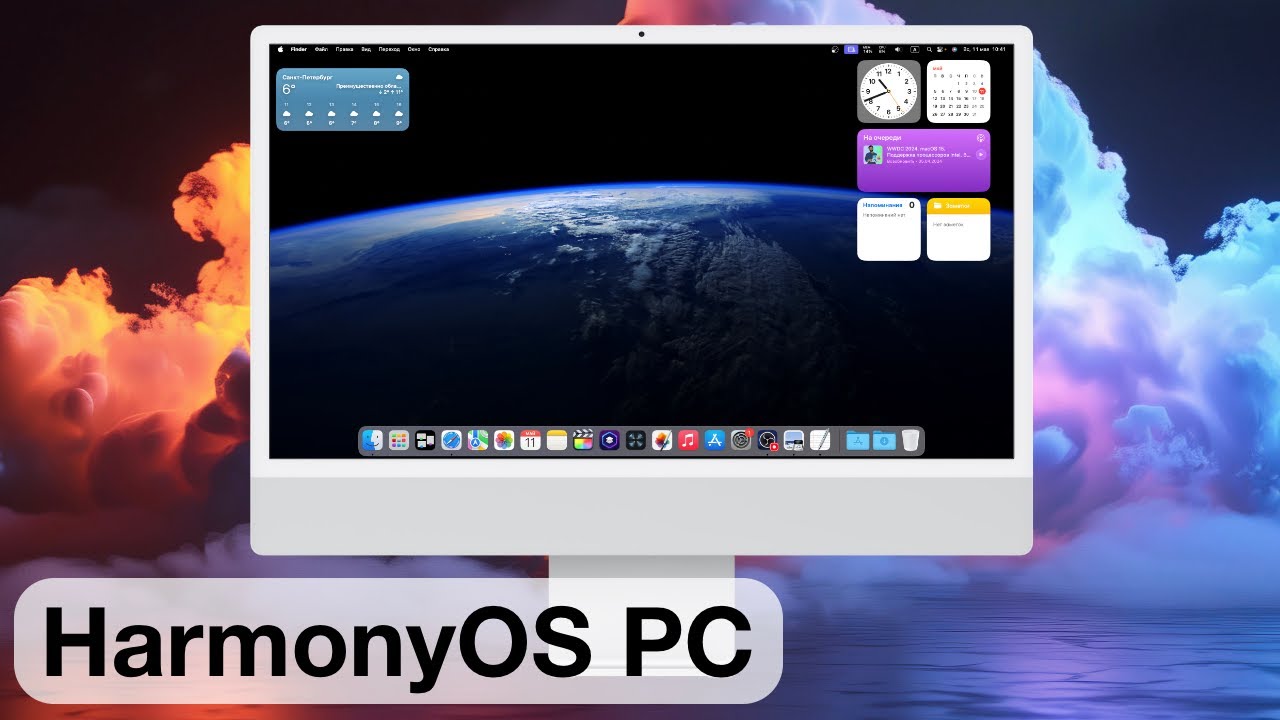Open Podcasts icon in На очереди widget

click(x=981, y=137)
